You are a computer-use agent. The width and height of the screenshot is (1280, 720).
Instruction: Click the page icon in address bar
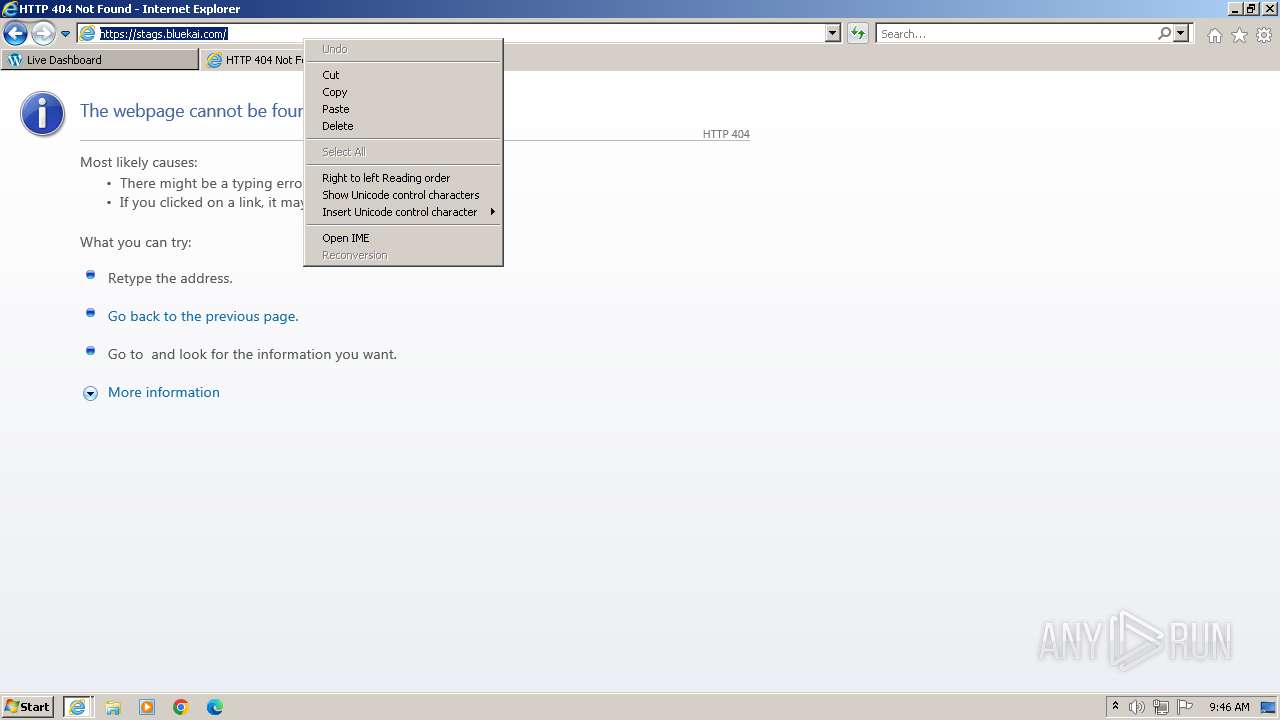click(88, 33)
